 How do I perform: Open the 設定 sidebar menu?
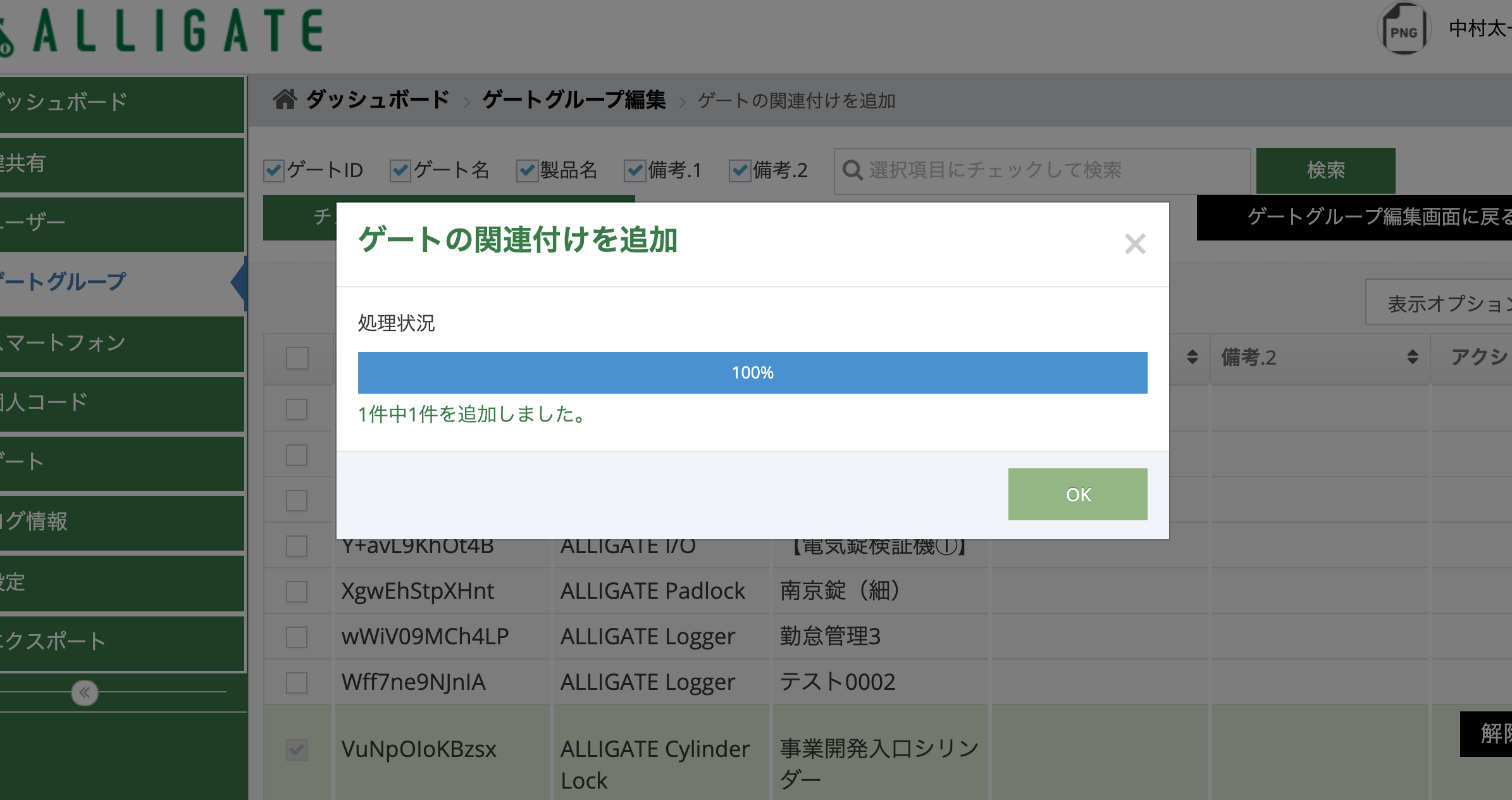121,582
